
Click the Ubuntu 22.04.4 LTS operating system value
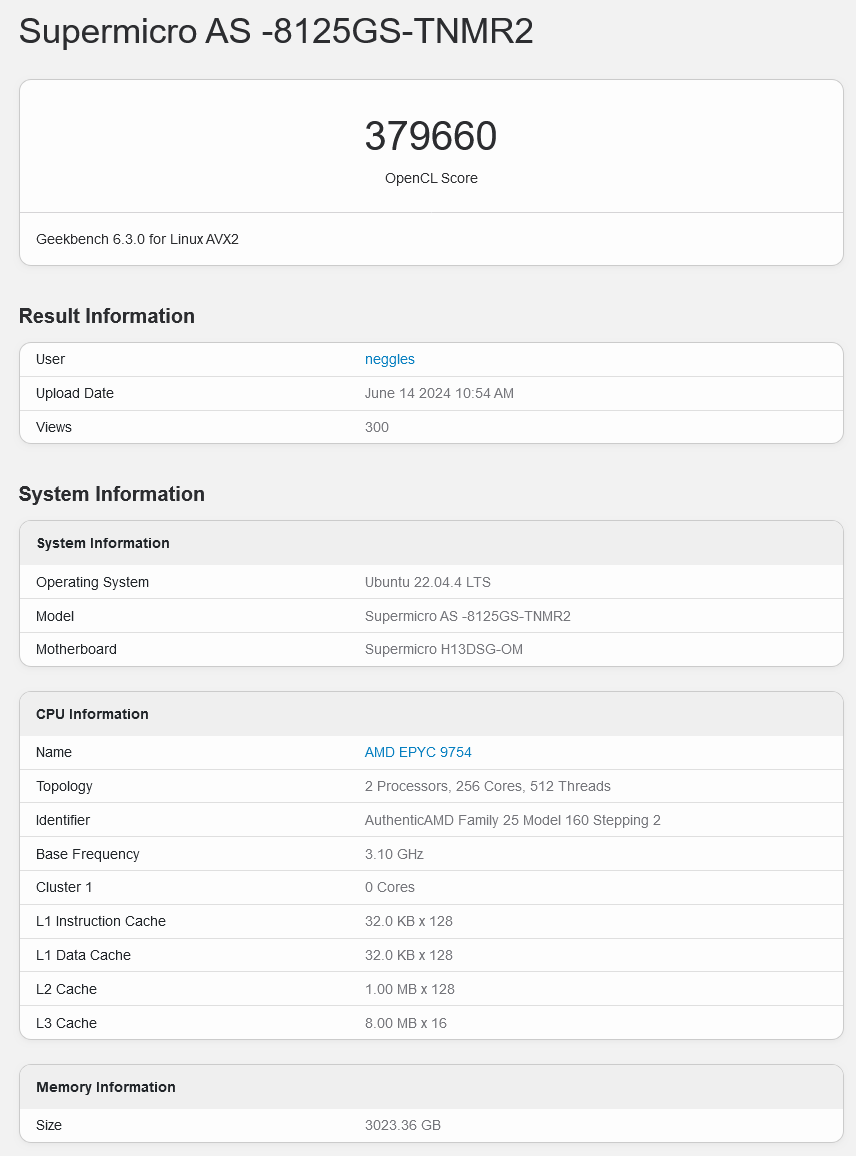[x=427, y=582]
